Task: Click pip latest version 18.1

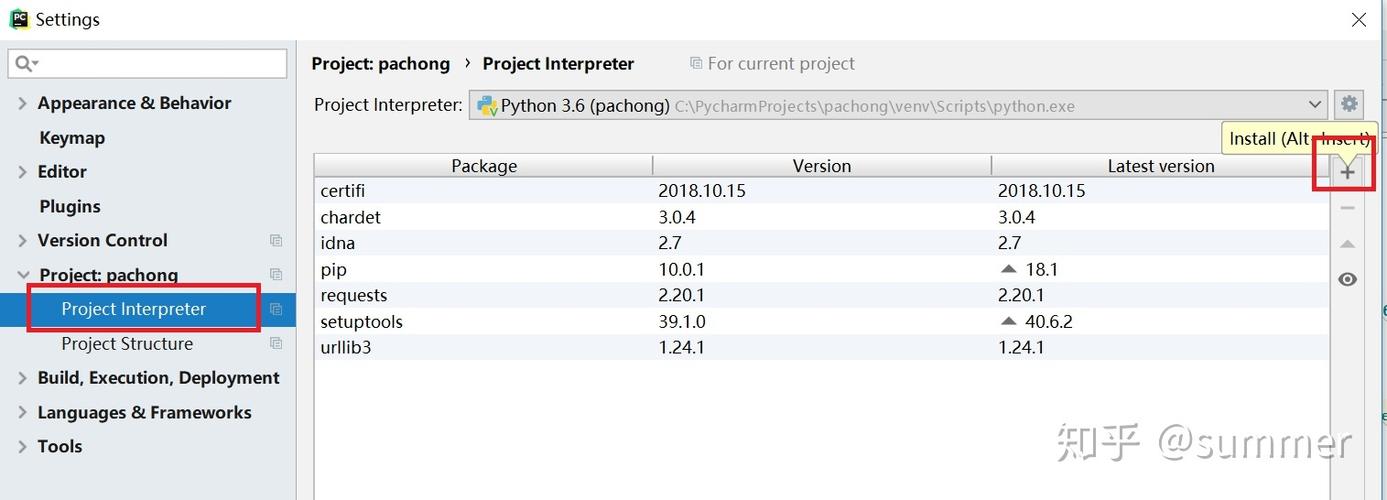Action: pos(1041,270)
